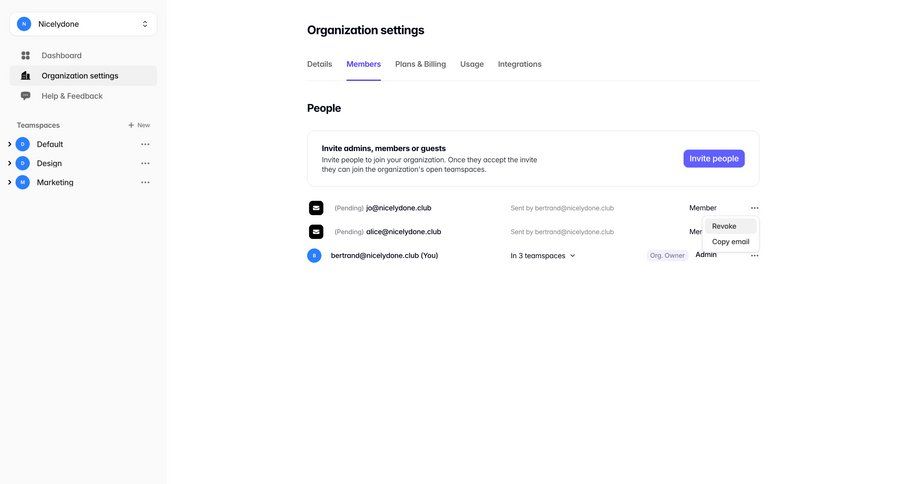This screenshot has height=484, width=900.
Task: Click the three-dot menu for bertrand's row
Action: pyautogui.click(x=755, y=256)
